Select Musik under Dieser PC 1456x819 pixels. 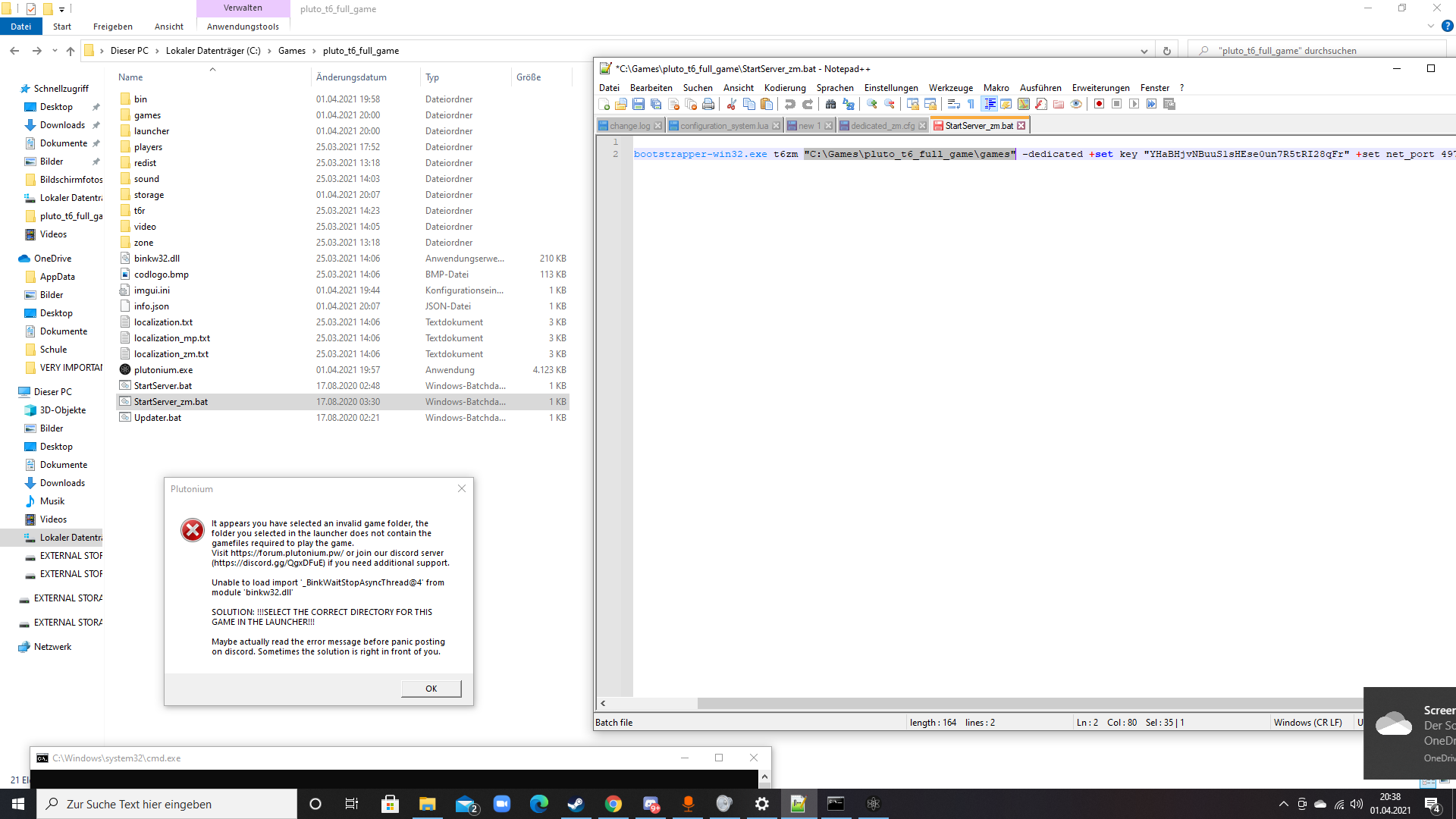52,501
